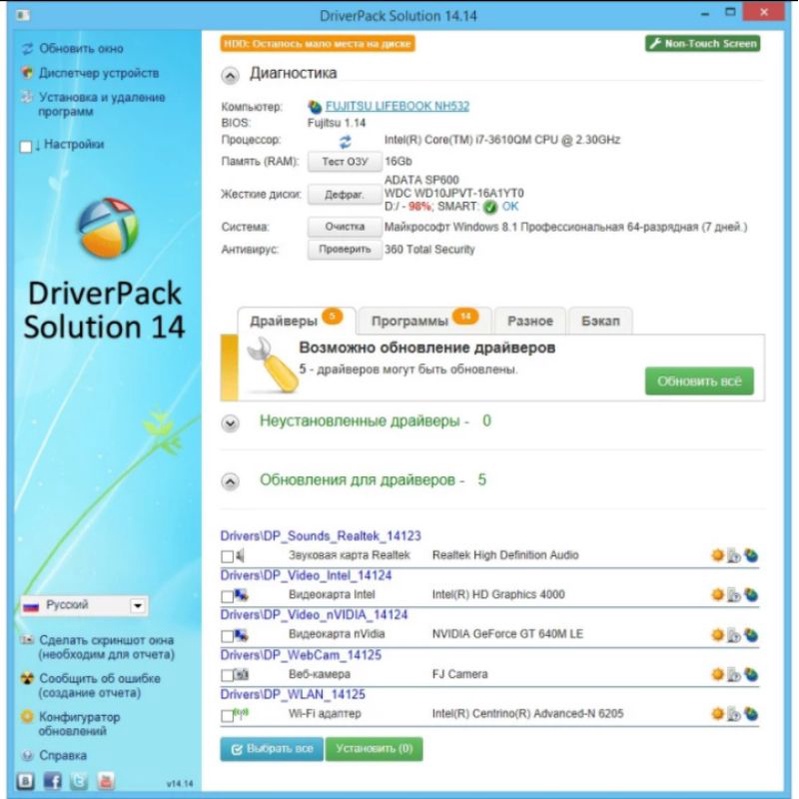This screenshot has width=799, height=799.
Task: Click the Очистка button
Action: (344, 227)
